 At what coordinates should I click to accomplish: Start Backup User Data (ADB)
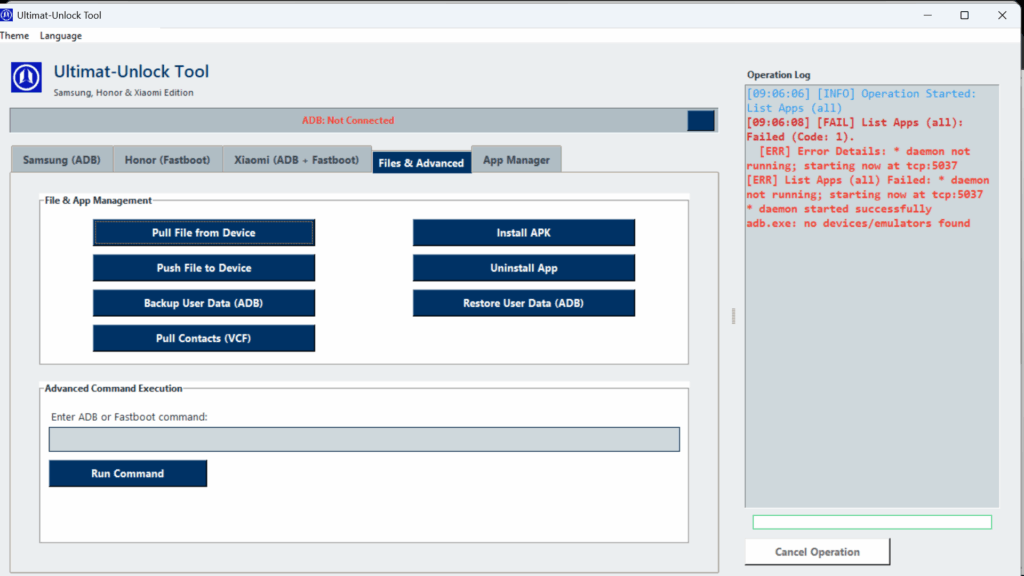point(204,303)
